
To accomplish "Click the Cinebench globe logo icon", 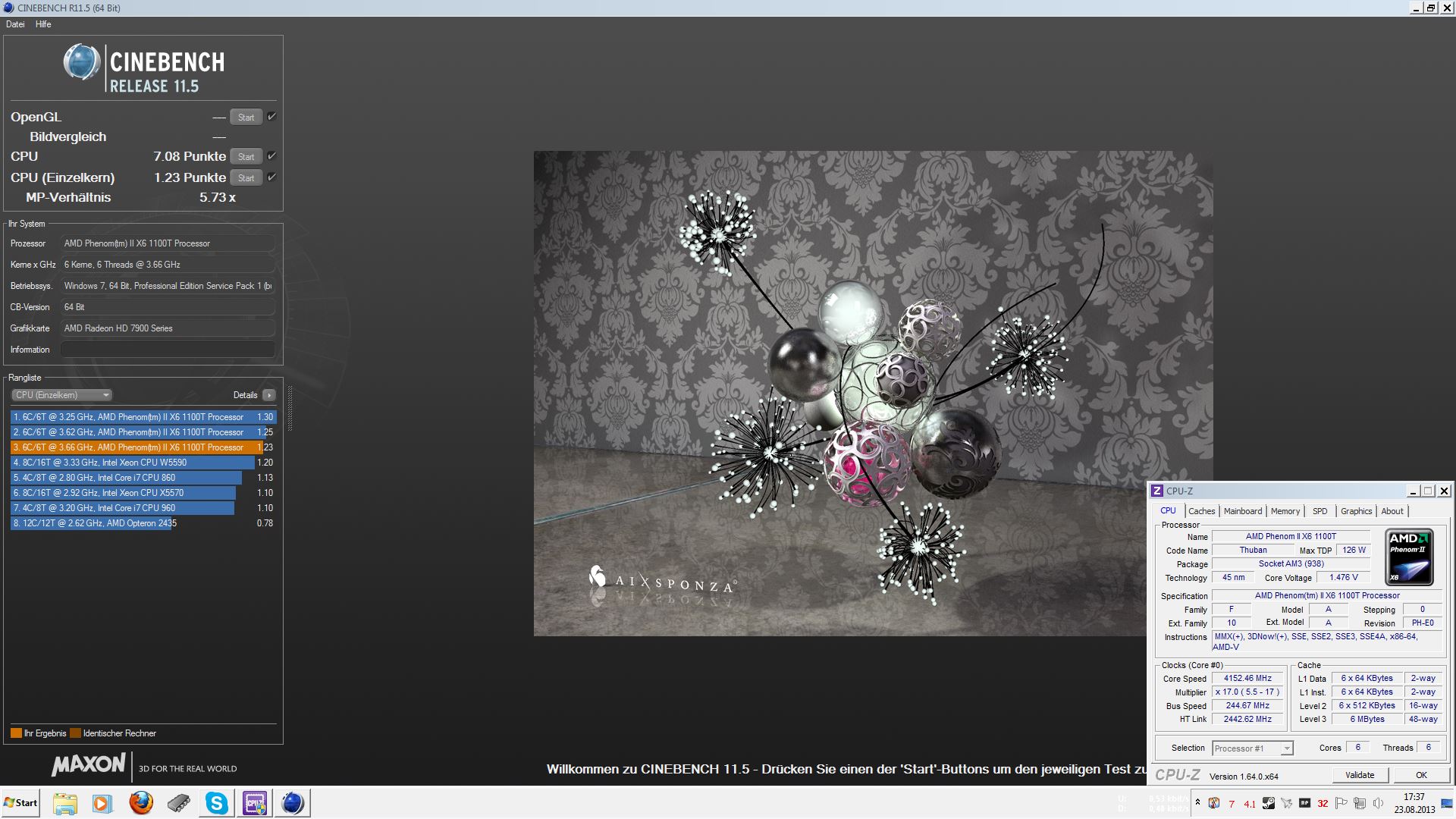I will tap(81, 62).
